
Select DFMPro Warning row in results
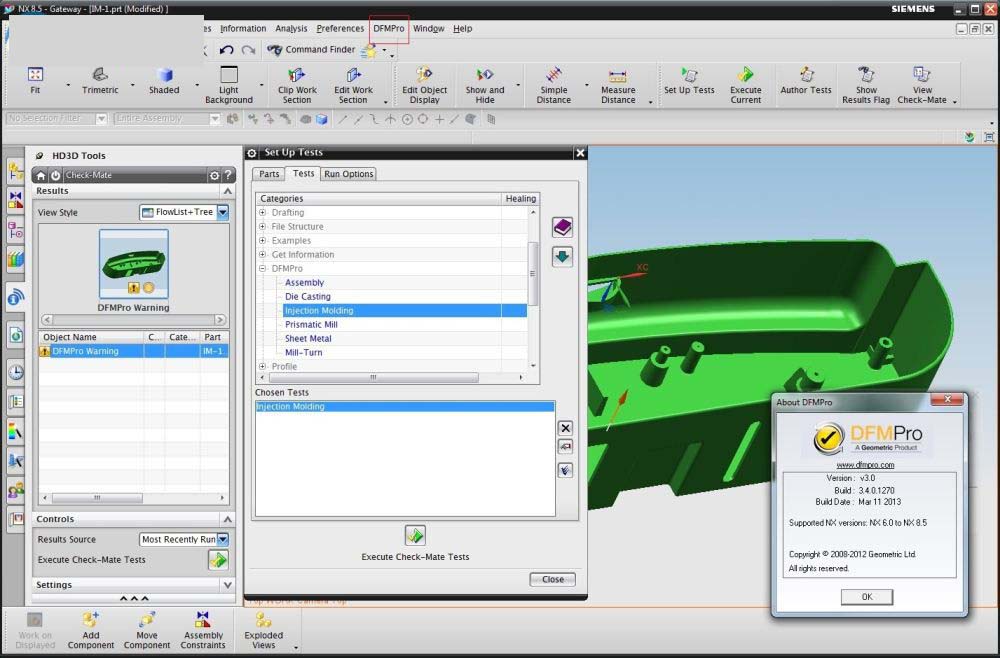[x=133, y=351]
